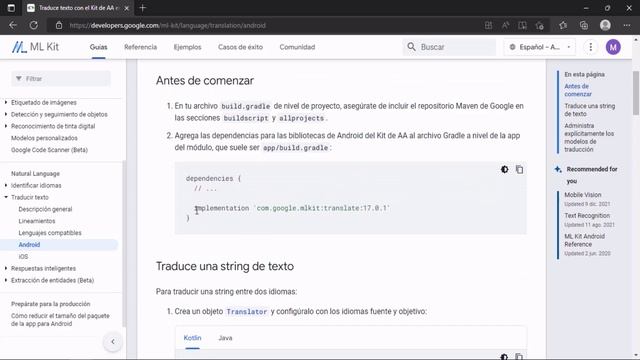Open browser profile avatar
The height and width of the screenshot is (360, 640).
[605, 25]
